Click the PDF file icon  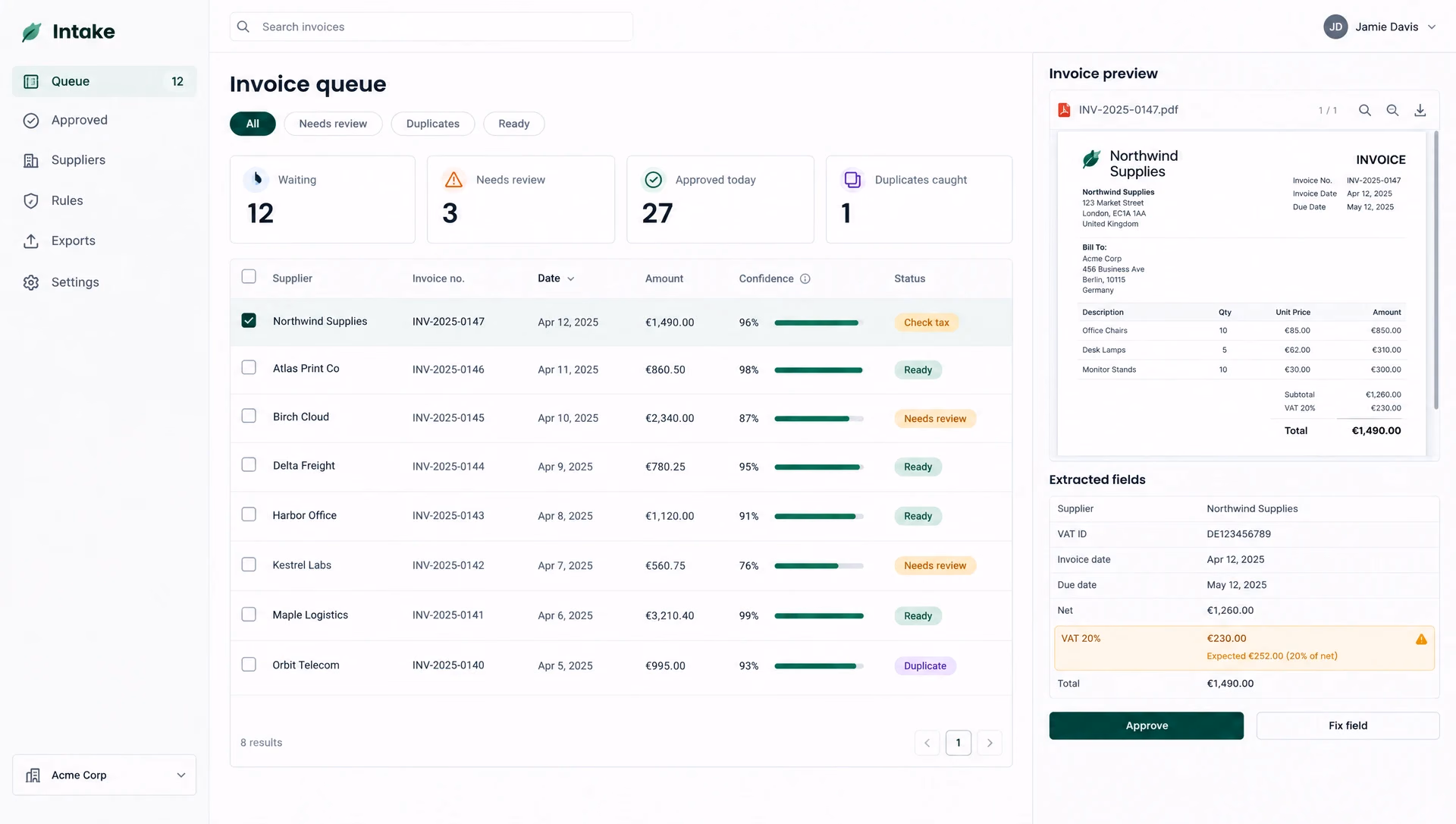(1065, 110)
